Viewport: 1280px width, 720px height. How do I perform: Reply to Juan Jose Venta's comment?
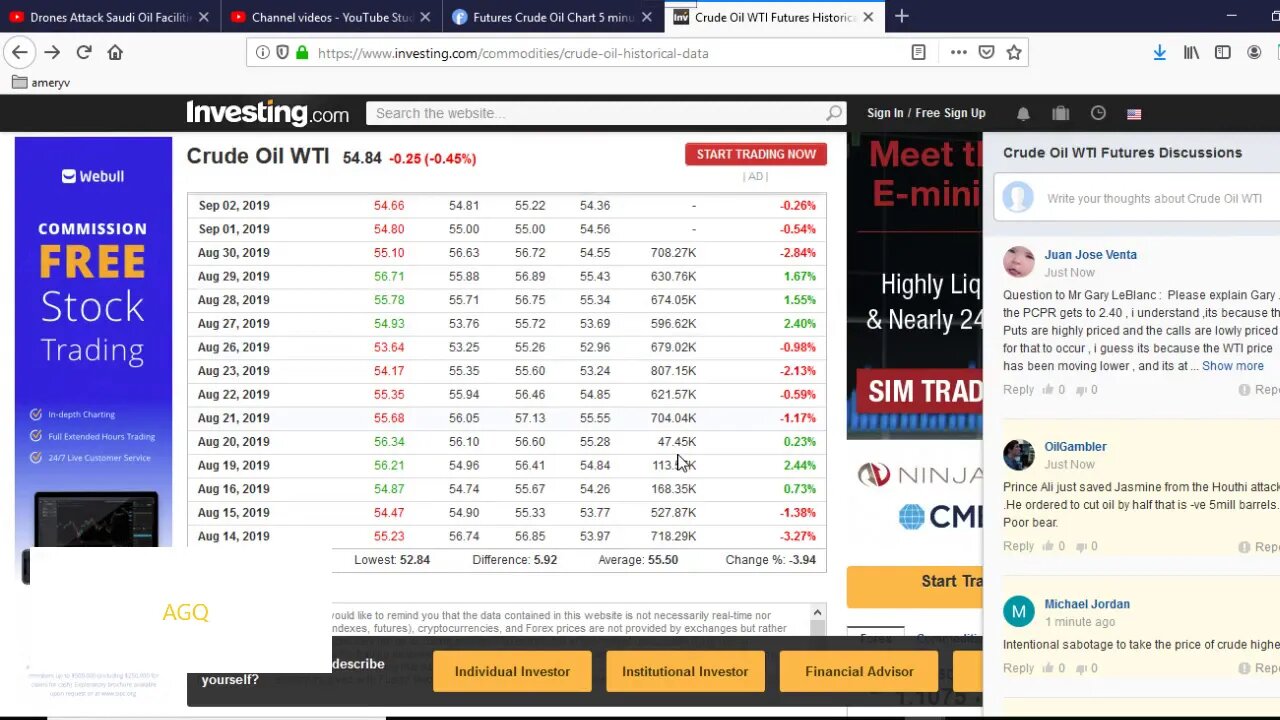(1018, 390)
